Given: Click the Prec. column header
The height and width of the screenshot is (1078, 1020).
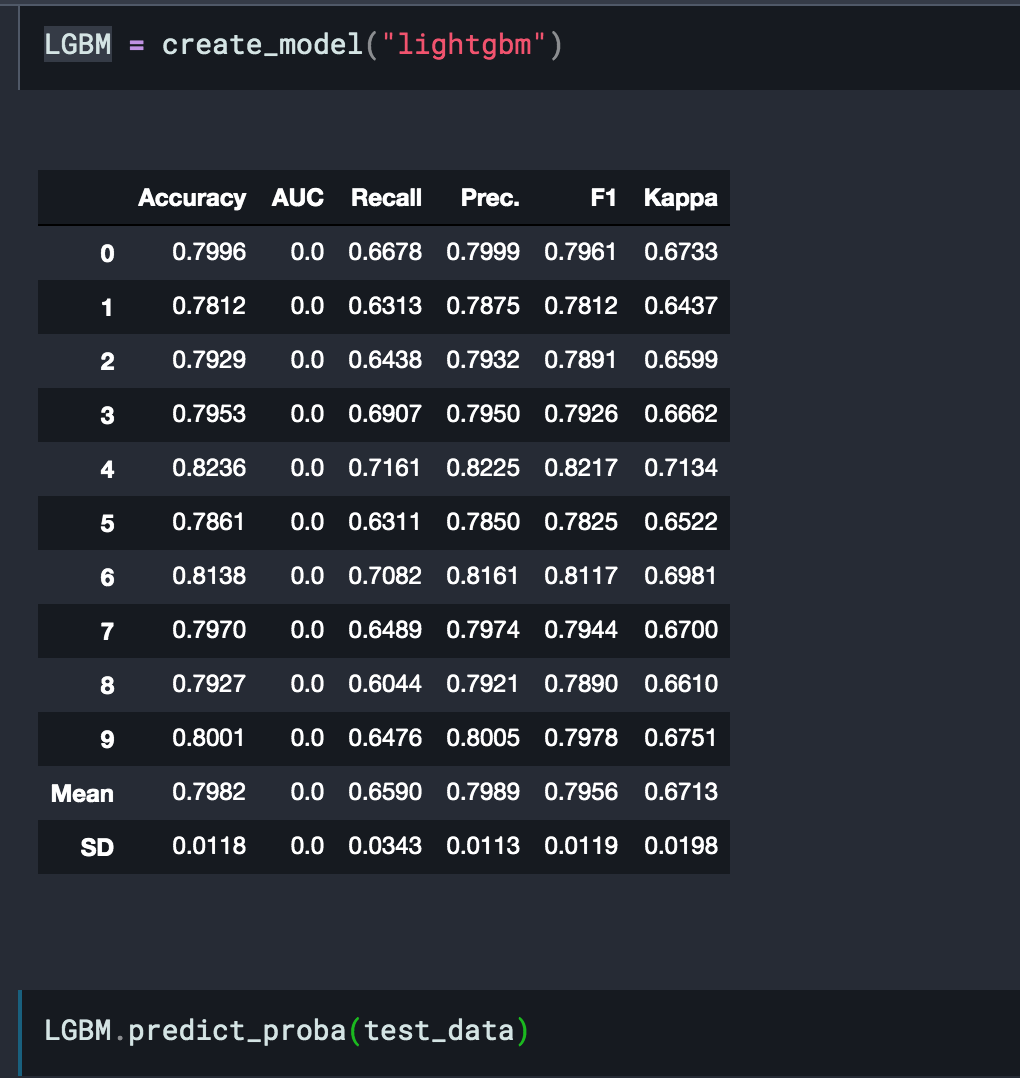Looking at the screenshot, I should (489, 197).
